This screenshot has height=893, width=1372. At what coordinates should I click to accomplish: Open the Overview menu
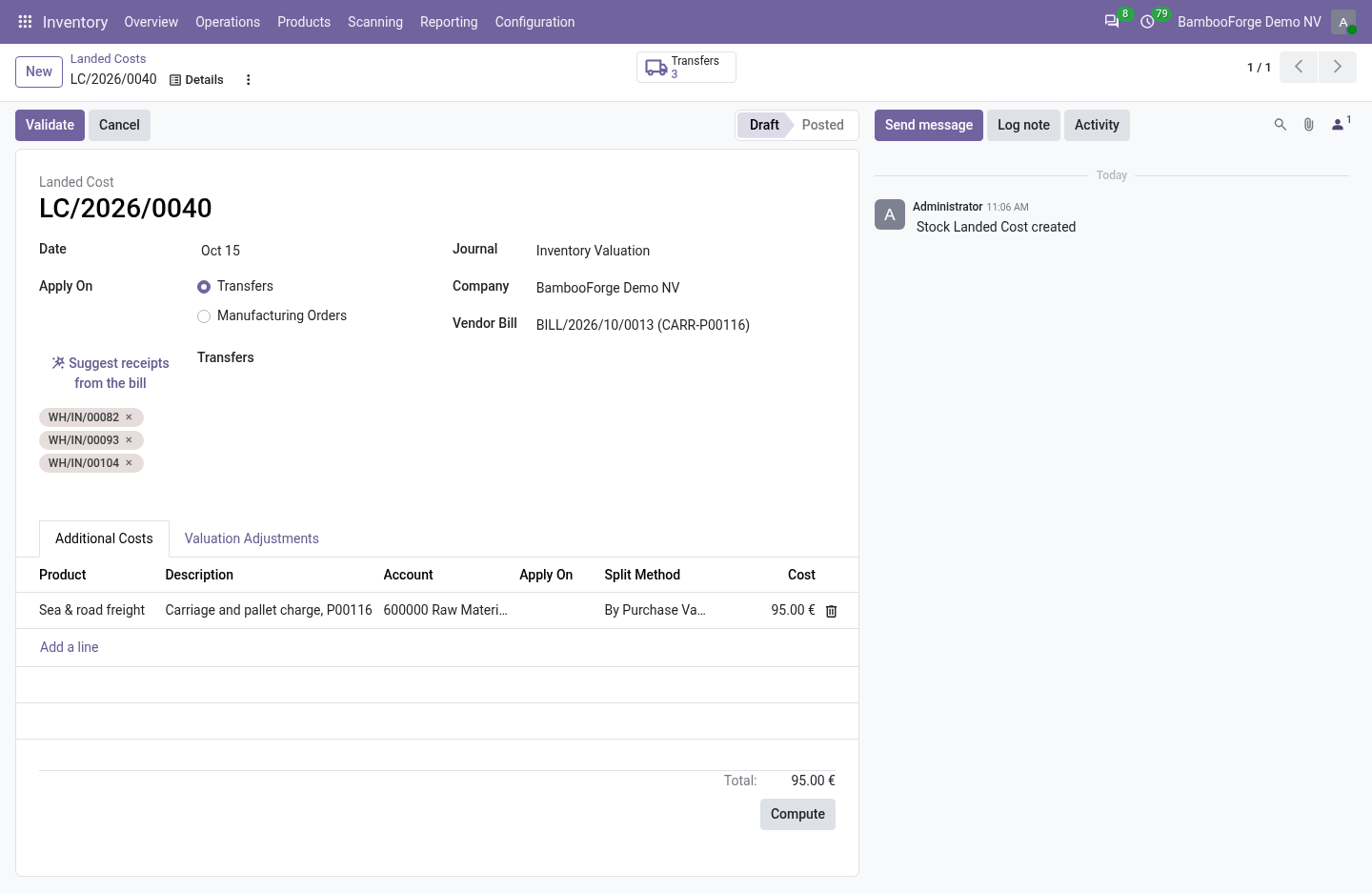pyautogui.click(x=151, y=22)
